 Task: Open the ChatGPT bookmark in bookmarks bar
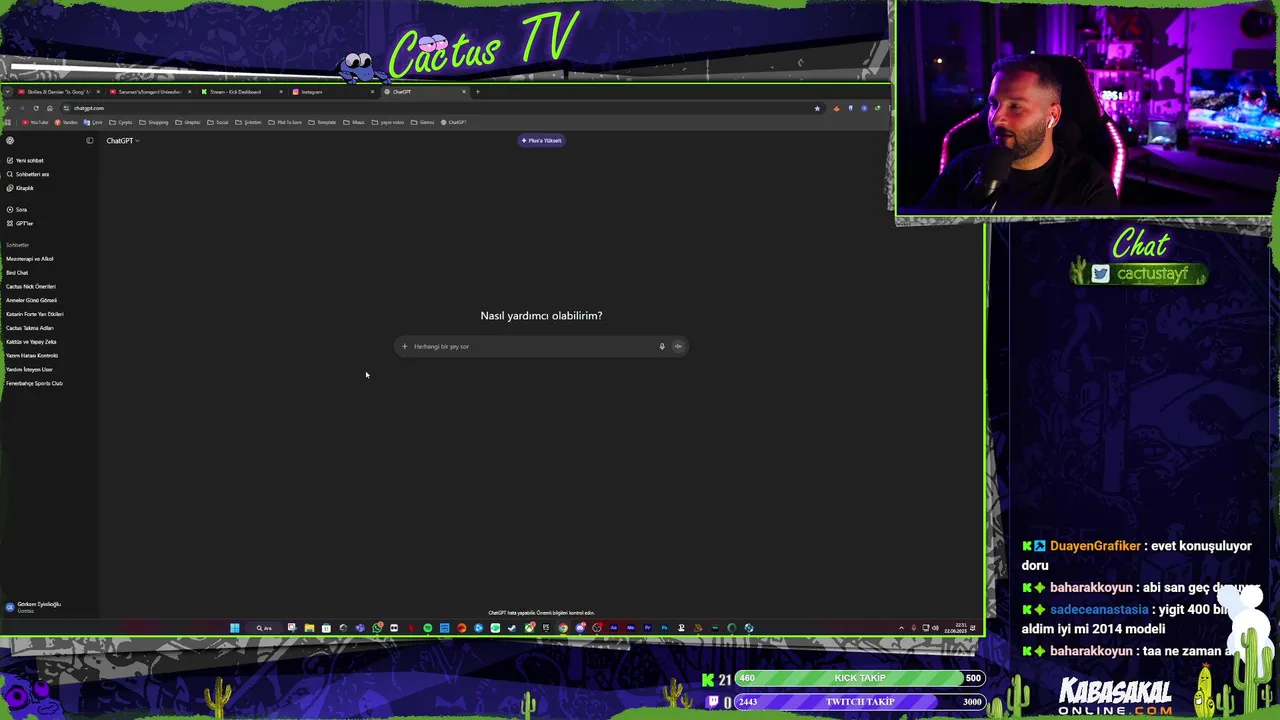pyautogui.click(x=454, y=122)
